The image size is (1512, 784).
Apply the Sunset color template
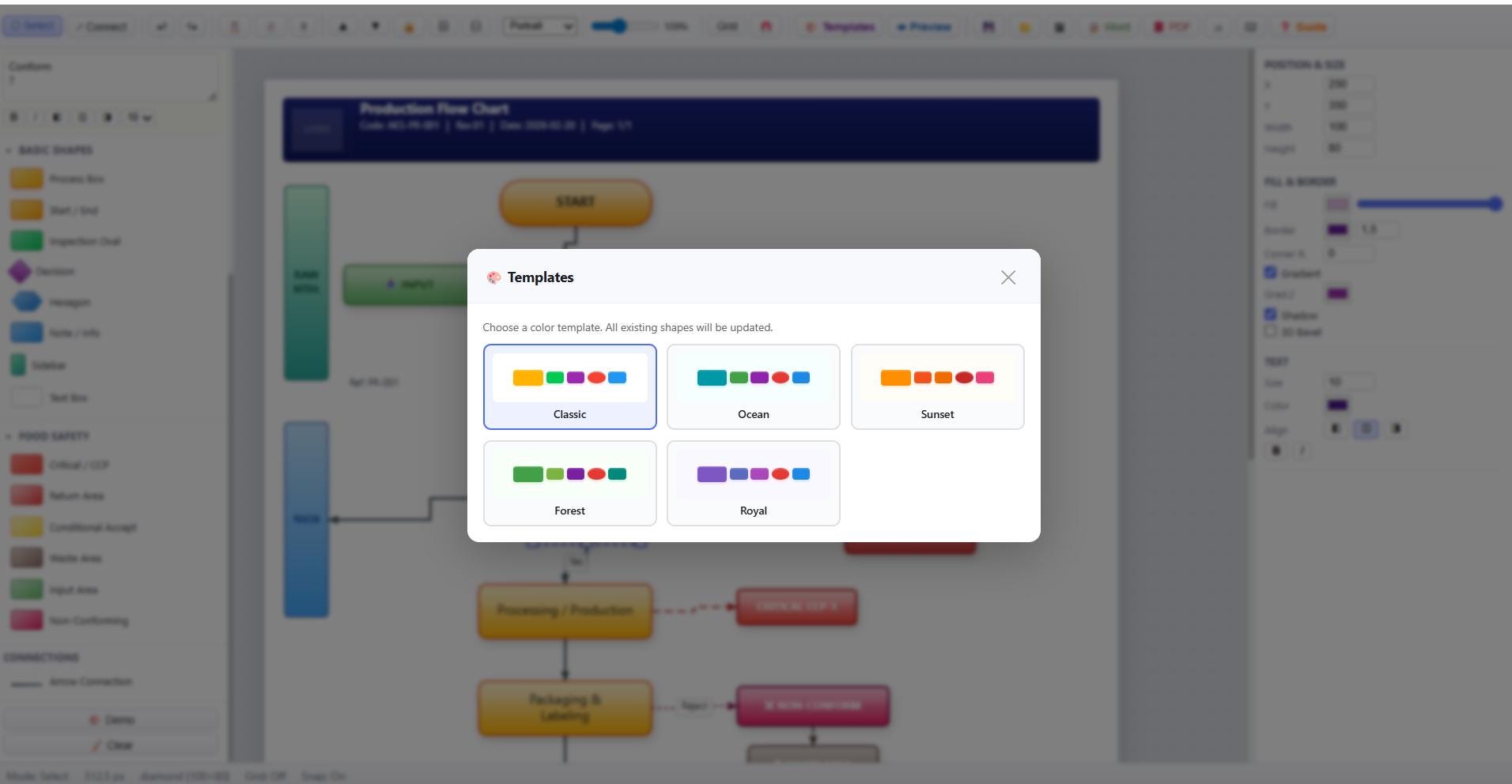937,386
